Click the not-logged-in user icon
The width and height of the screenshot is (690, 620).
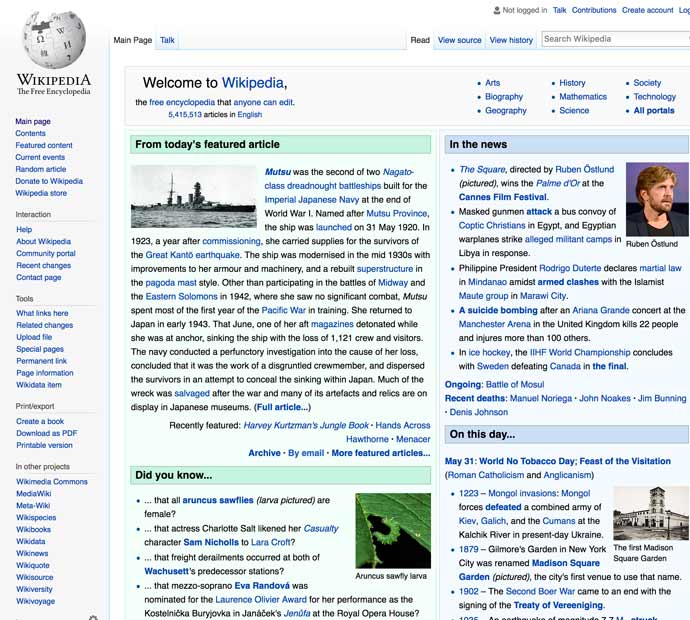click(497, 10)
